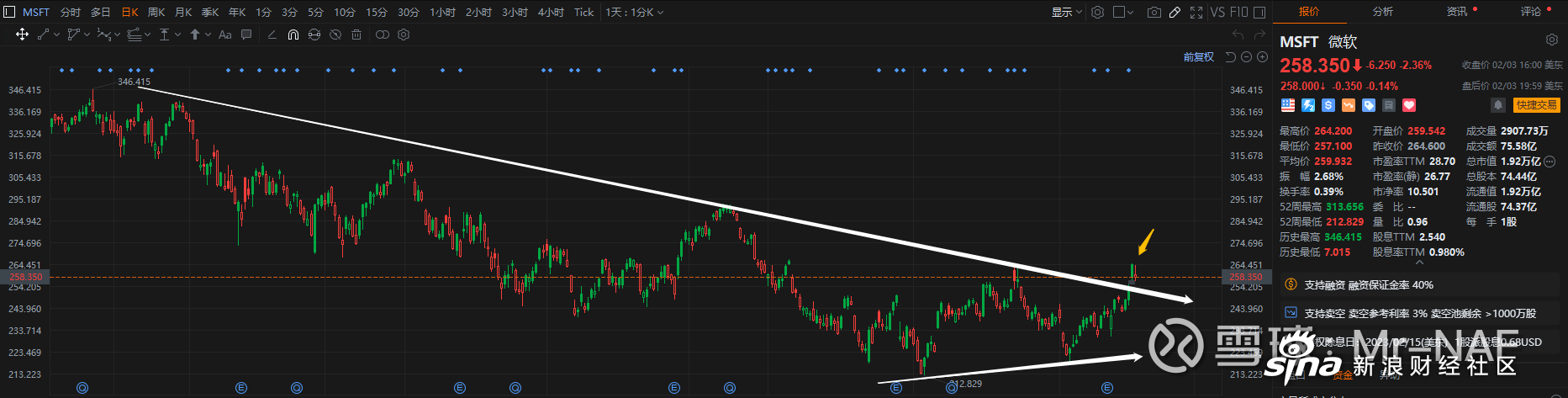This screenshot has height=398, width=1568.
Task: Enter fullscreen chart mode
Action: pos(1196,12)
